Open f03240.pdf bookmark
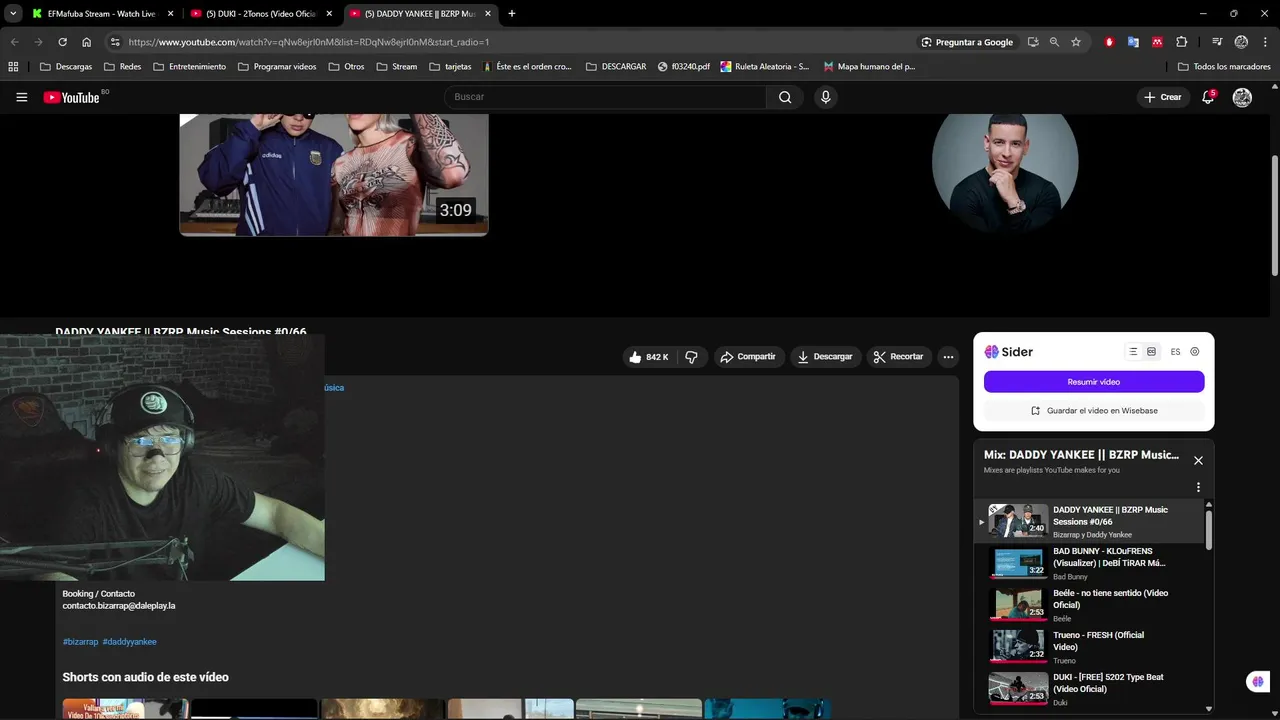The image size is (1280, 720). point(684,67)
